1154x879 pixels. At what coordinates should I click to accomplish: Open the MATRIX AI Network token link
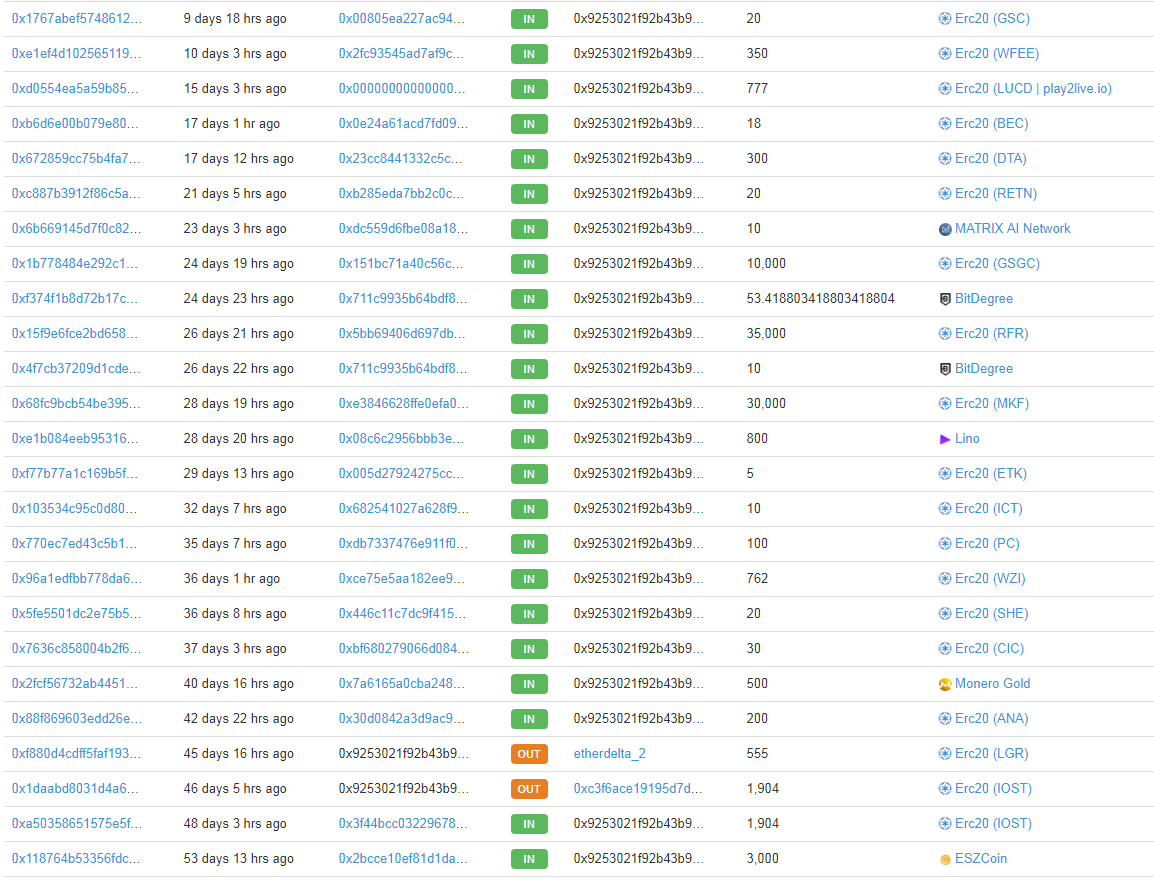(x=1013, y=229)
